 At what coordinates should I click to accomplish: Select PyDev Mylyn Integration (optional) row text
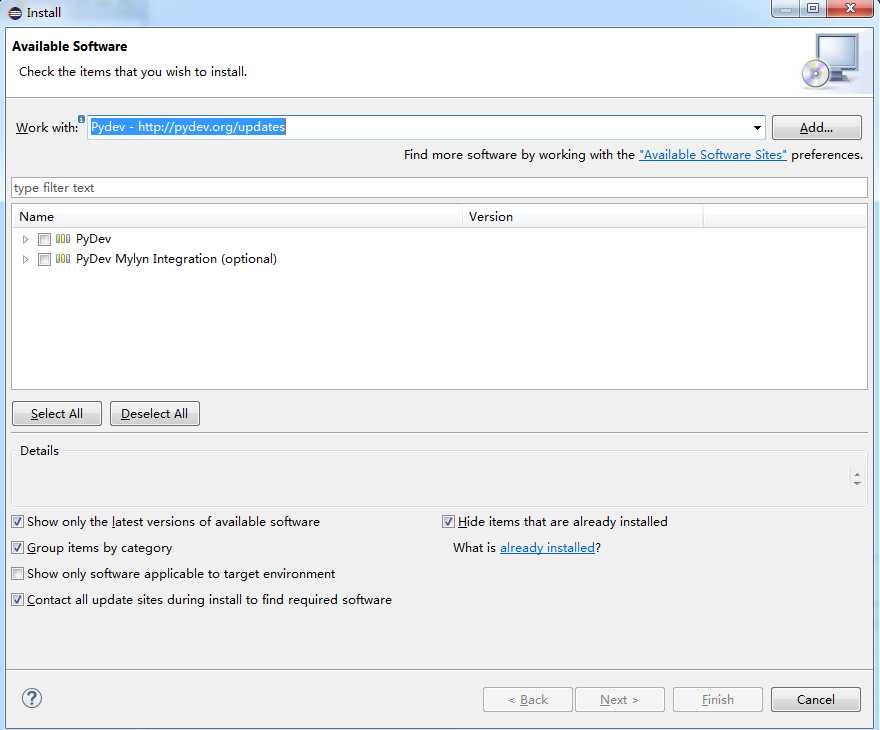pos(176,259)
